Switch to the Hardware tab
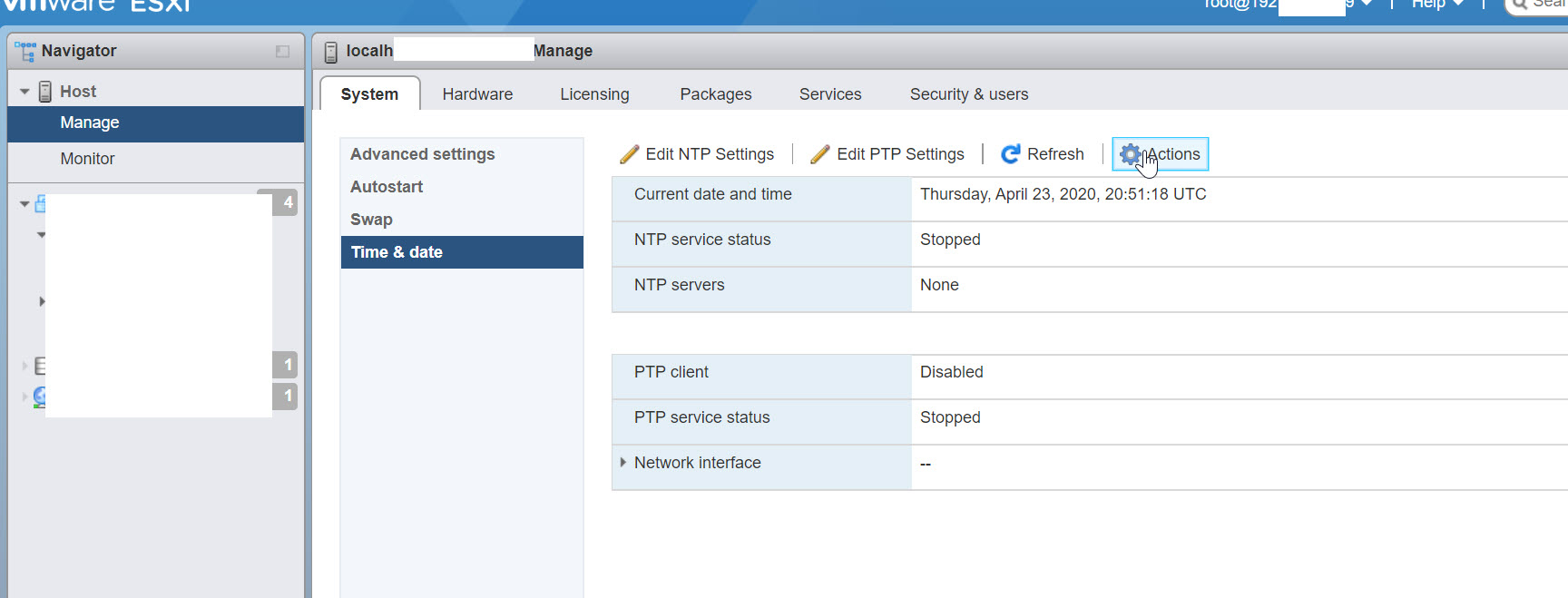The image size is (1568, 598). (x=477, y=94)
